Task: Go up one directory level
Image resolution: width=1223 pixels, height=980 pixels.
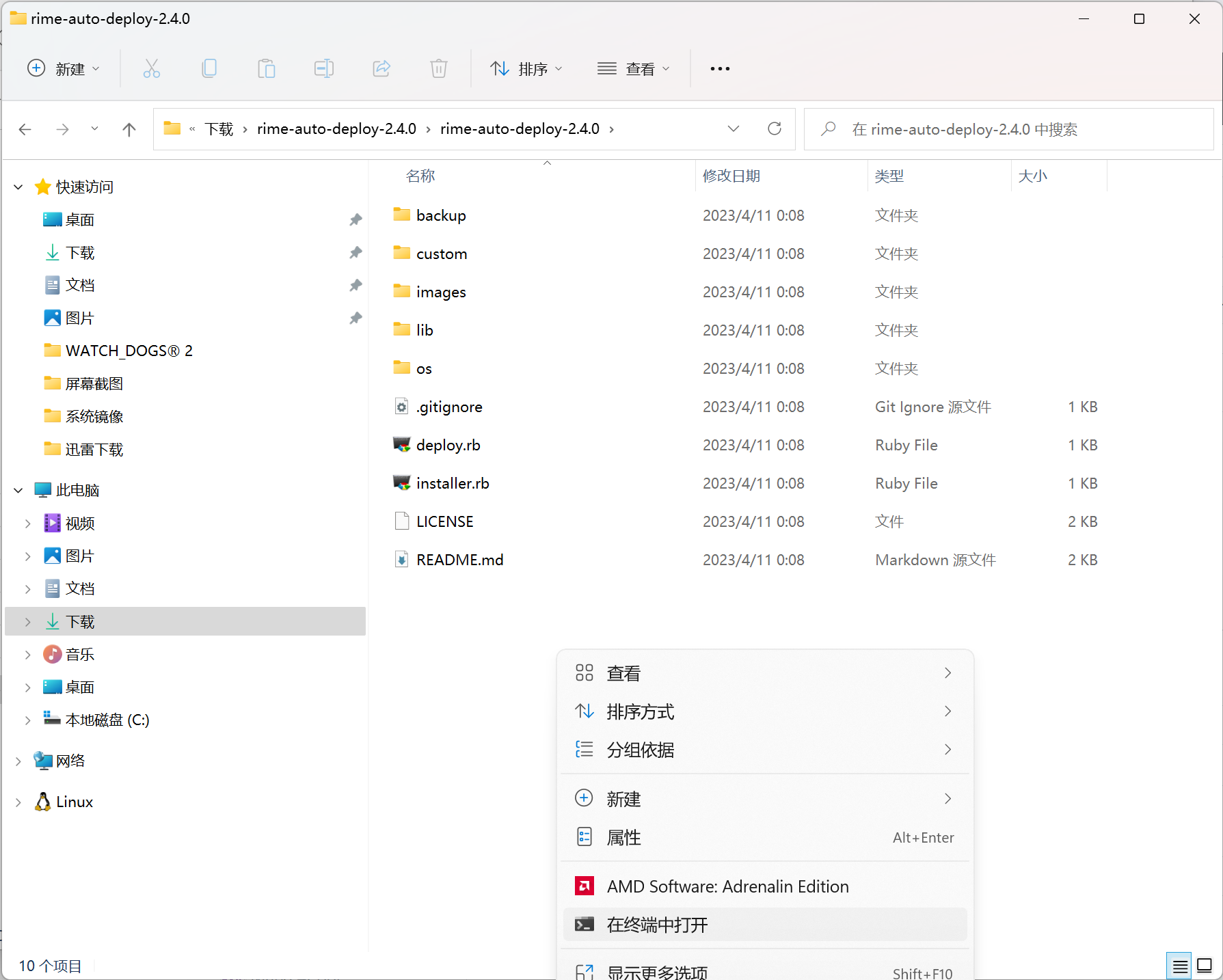Action: pyautogui.click(x=129, y=129)
